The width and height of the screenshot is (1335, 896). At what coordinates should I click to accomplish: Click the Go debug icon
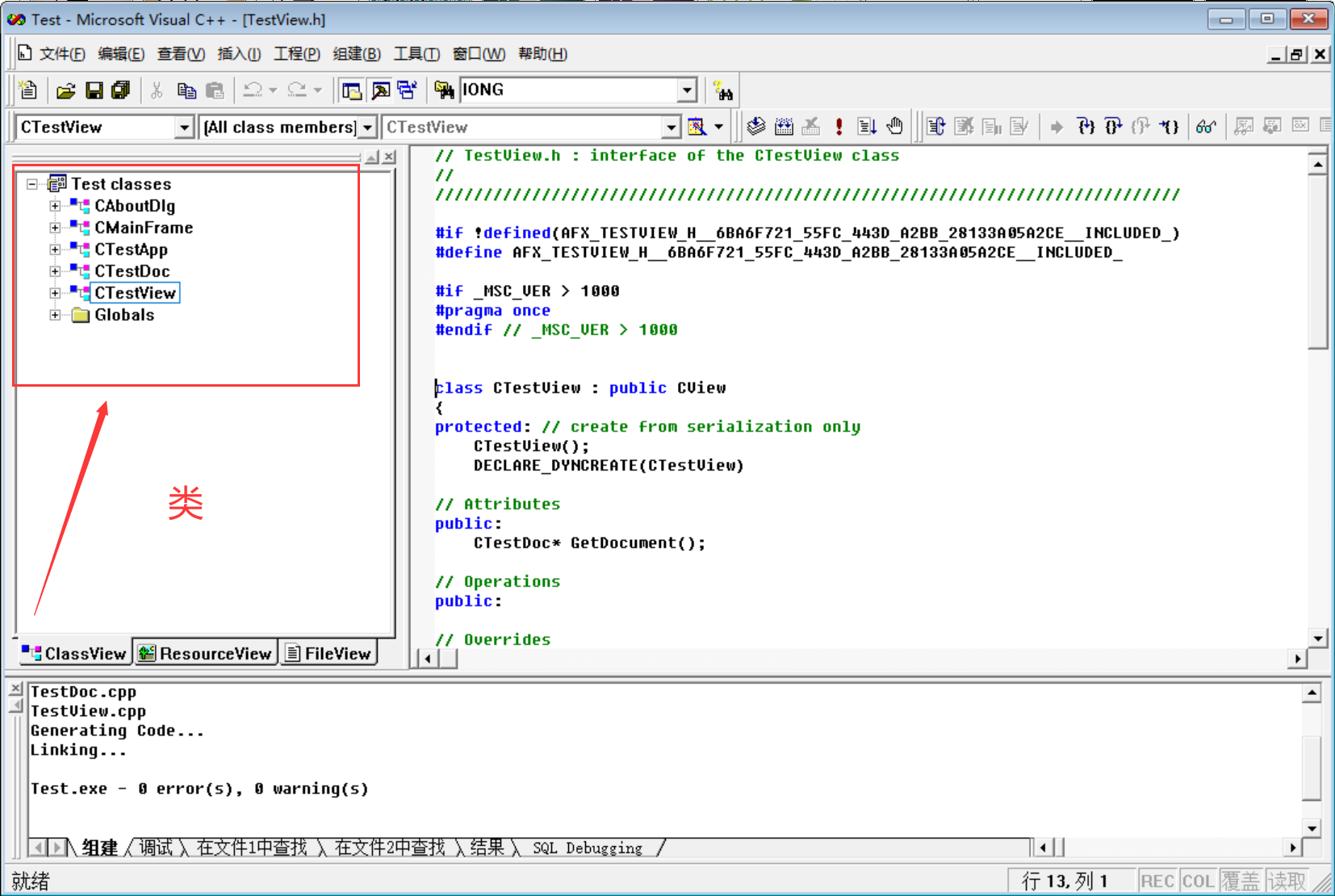[867, 127]
